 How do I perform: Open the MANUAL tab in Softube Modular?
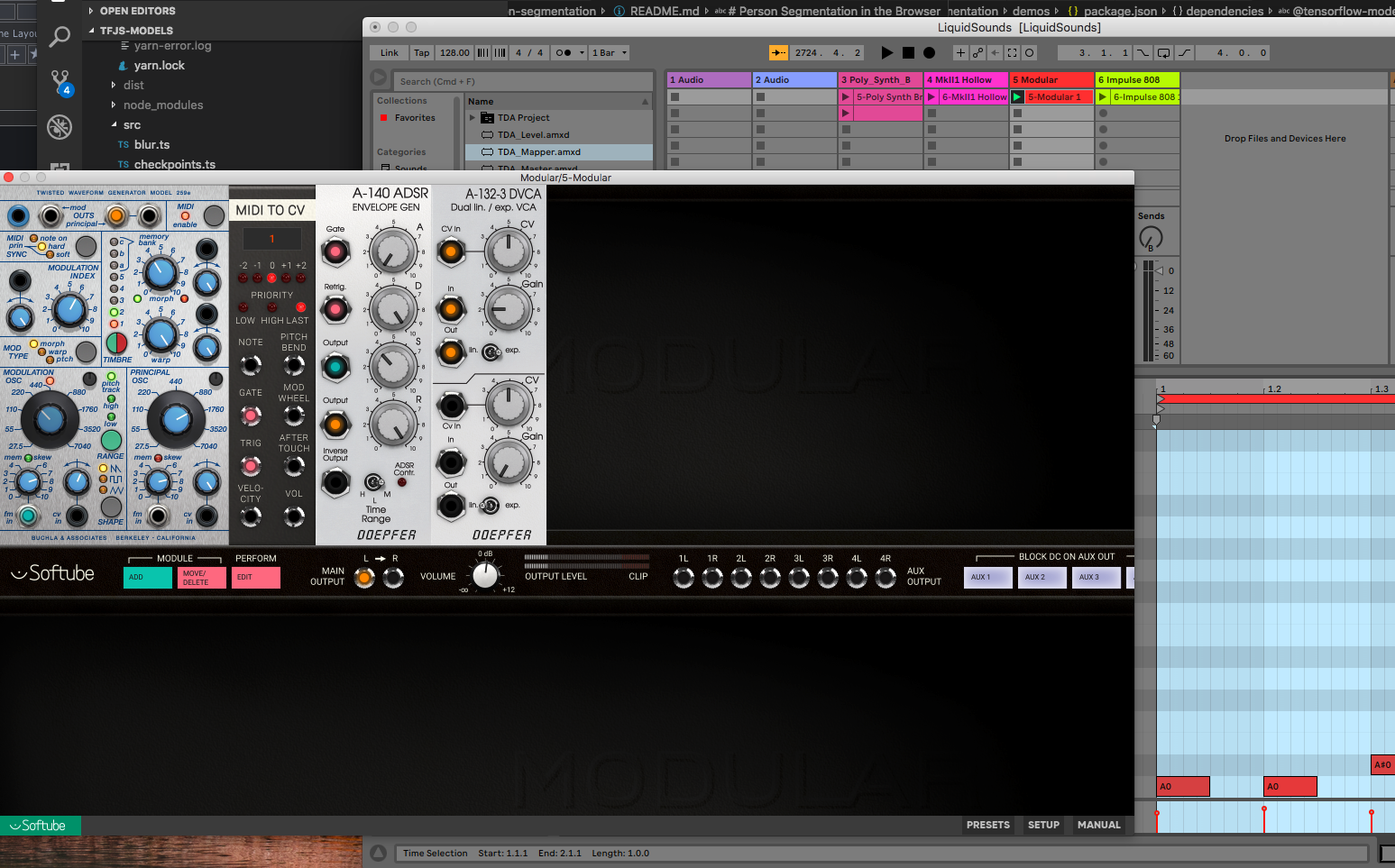coord(1098,825)
